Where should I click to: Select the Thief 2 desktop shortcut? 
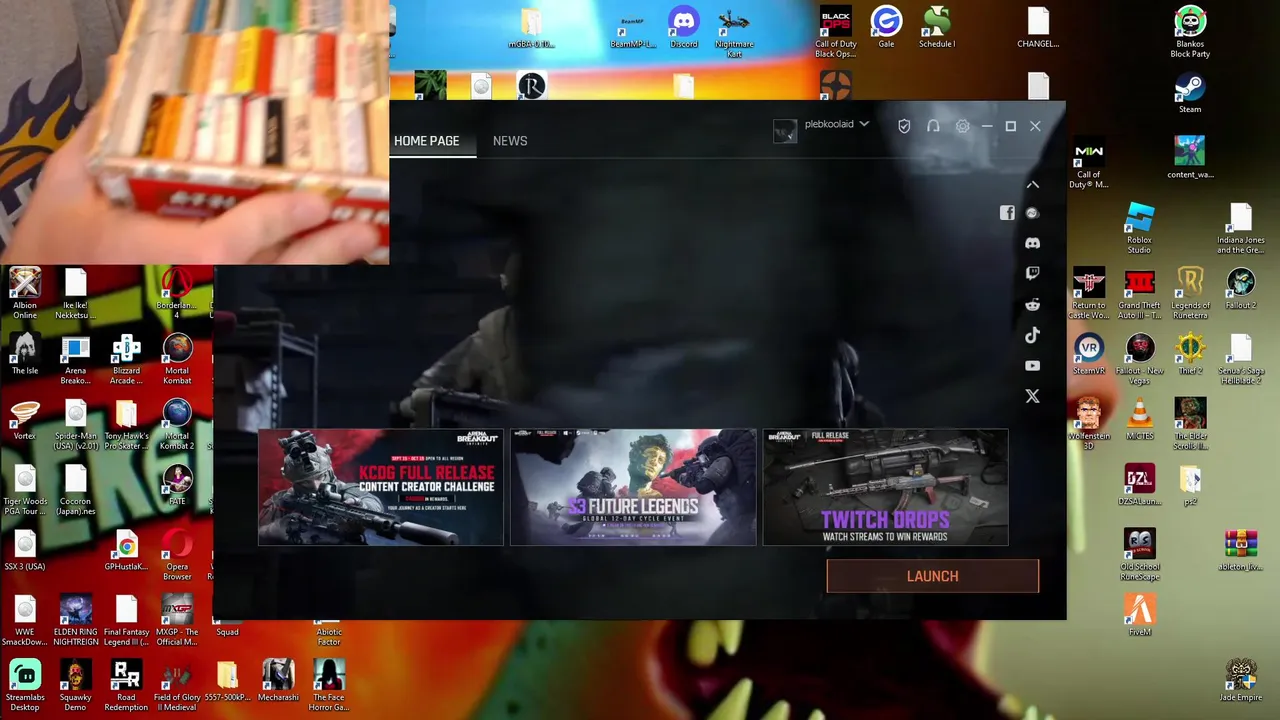pos(1190,355)
